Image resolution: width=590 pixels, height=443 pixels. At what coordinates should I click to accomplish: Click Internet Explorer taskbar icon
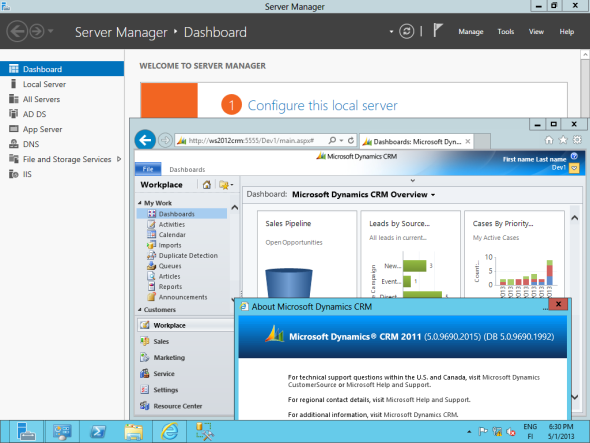[169, 431]
